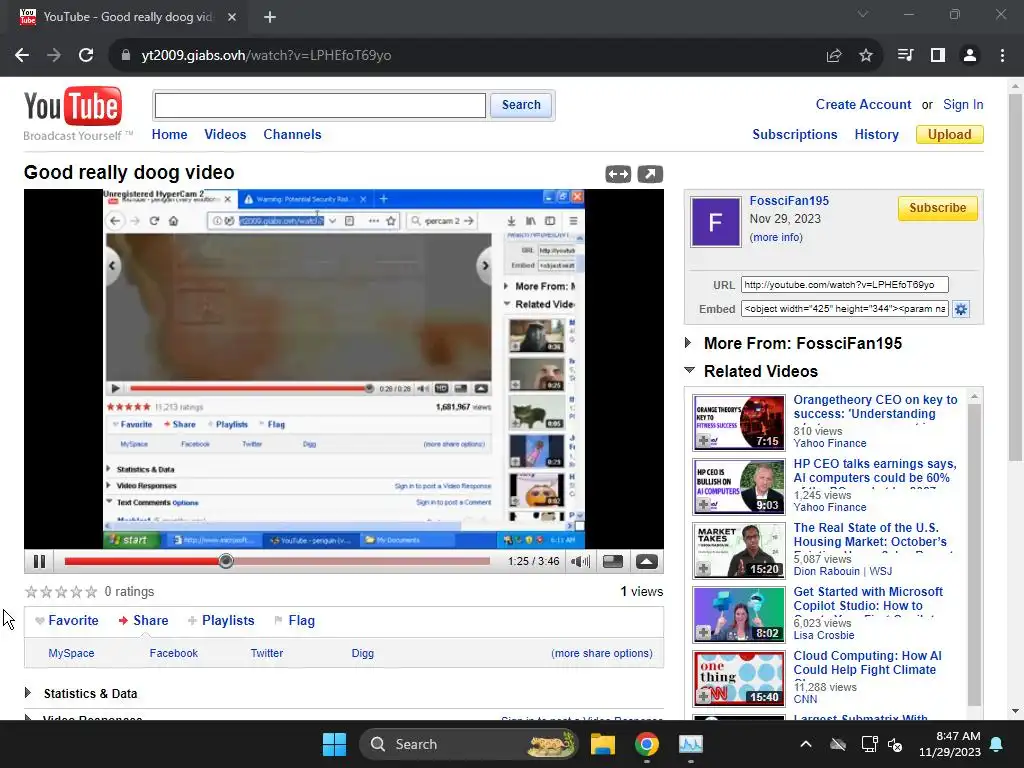
Task: Open the notifications bell
Action: click(x=997, y=744)
